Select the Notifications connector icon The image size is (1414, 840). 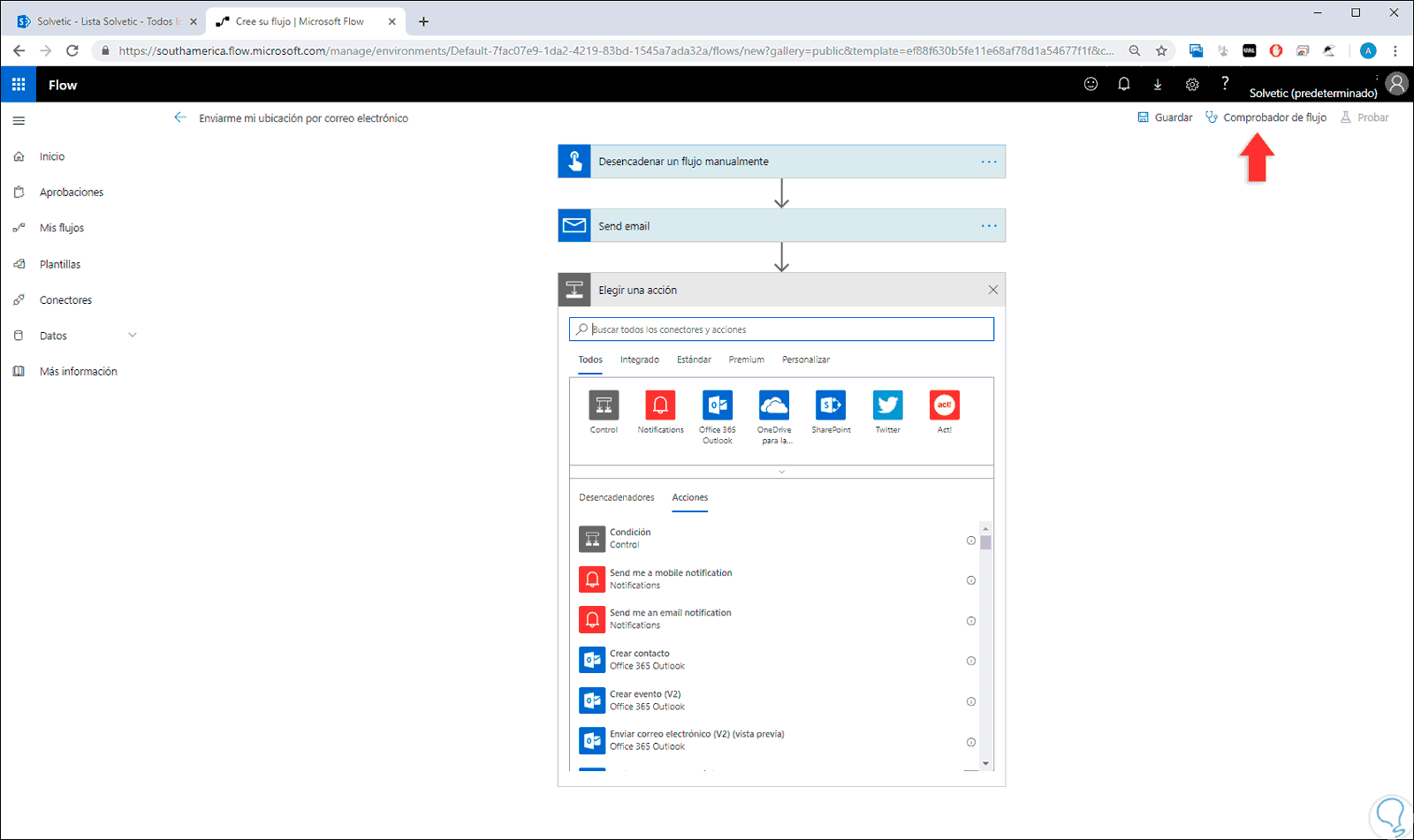click(660, 405)
